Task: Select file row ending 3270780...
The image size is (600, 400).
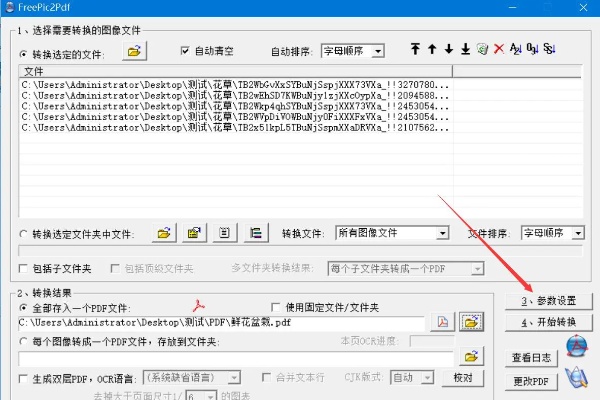Action: (x=236, y=85)
